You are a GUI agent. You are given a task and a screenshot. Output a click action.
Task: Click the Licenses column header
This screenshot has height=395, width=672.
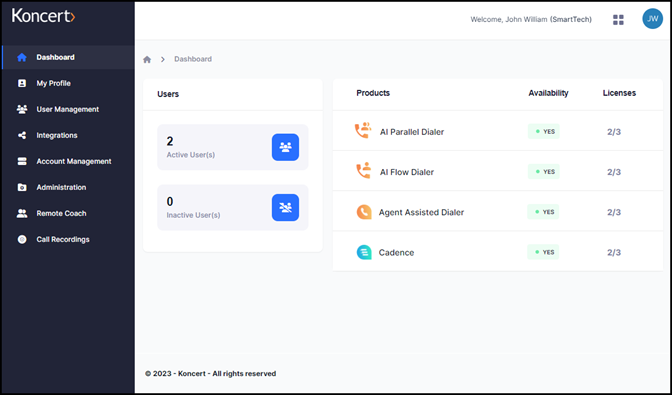[x=619, y=93]
